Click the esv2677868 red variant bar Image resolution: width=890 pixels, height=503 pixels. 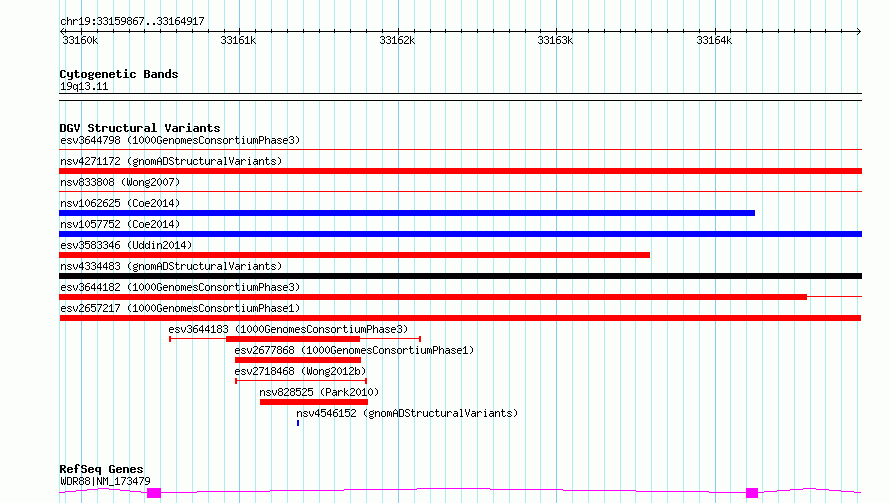pos(298,360)
